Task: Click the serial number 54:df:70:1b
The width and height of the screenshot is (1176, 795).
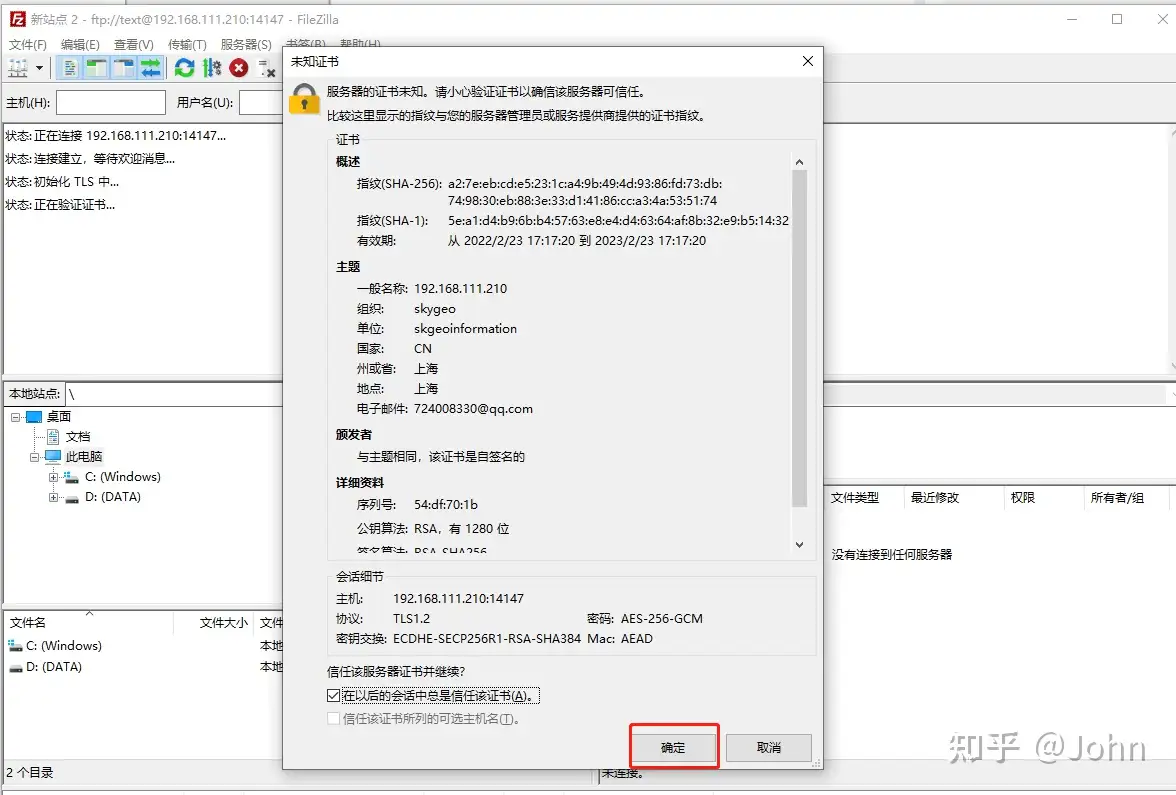Action: point(446,505)
